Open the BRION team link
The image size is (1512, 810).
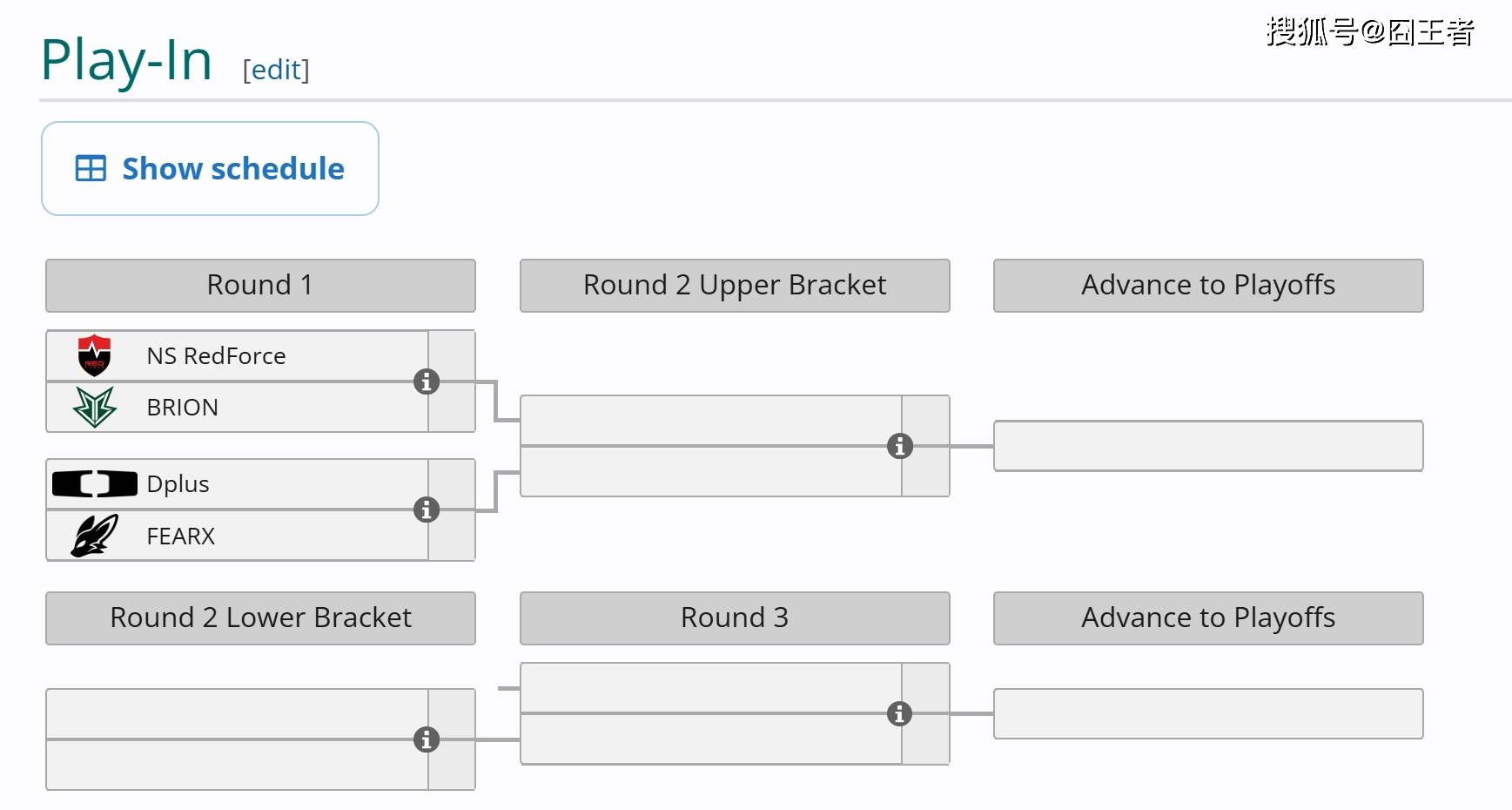pos(182,407)
